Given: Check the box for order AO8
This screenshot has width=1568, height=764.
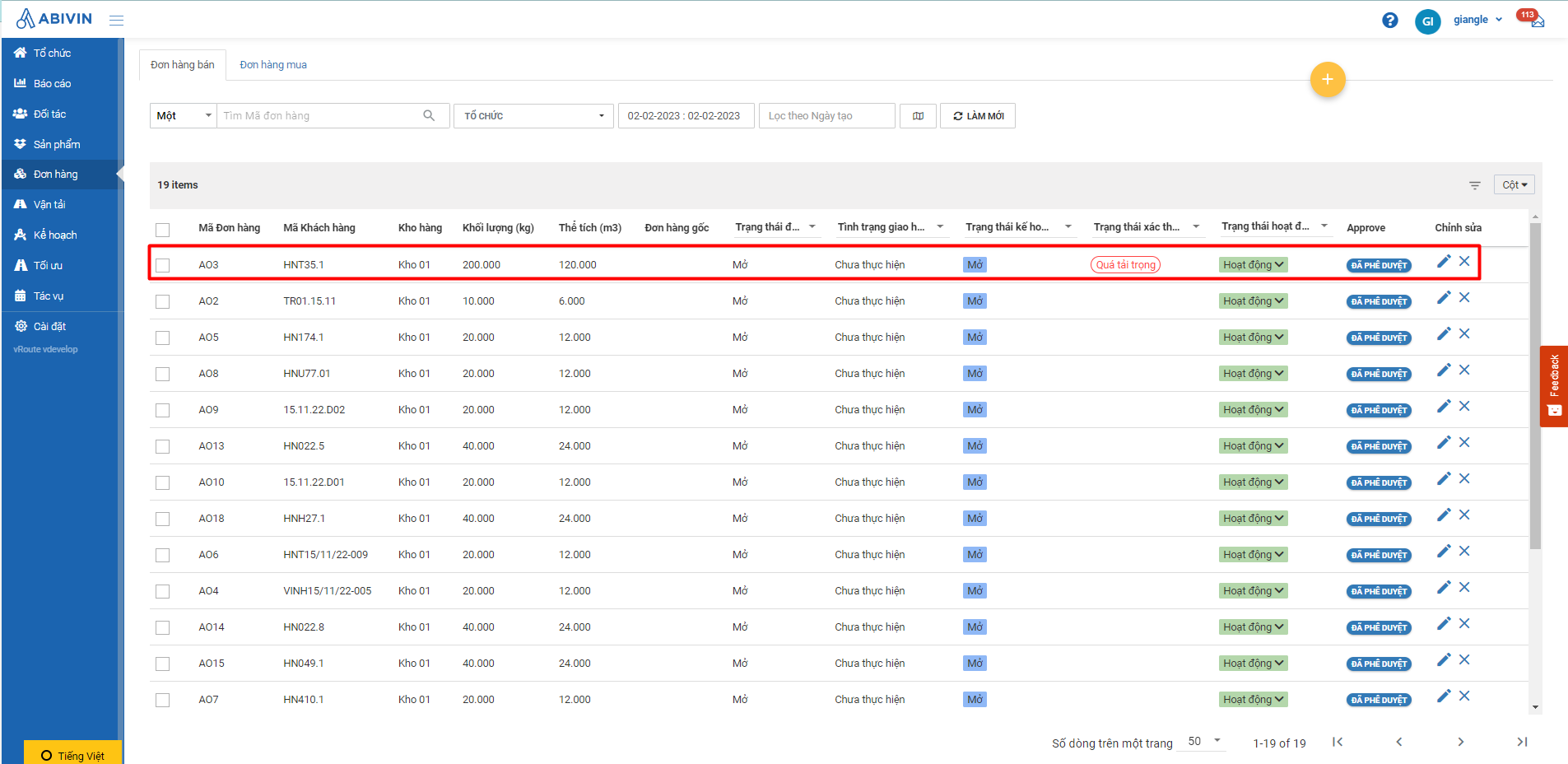Looking at the screenshot, I should (x=162, y=374).
